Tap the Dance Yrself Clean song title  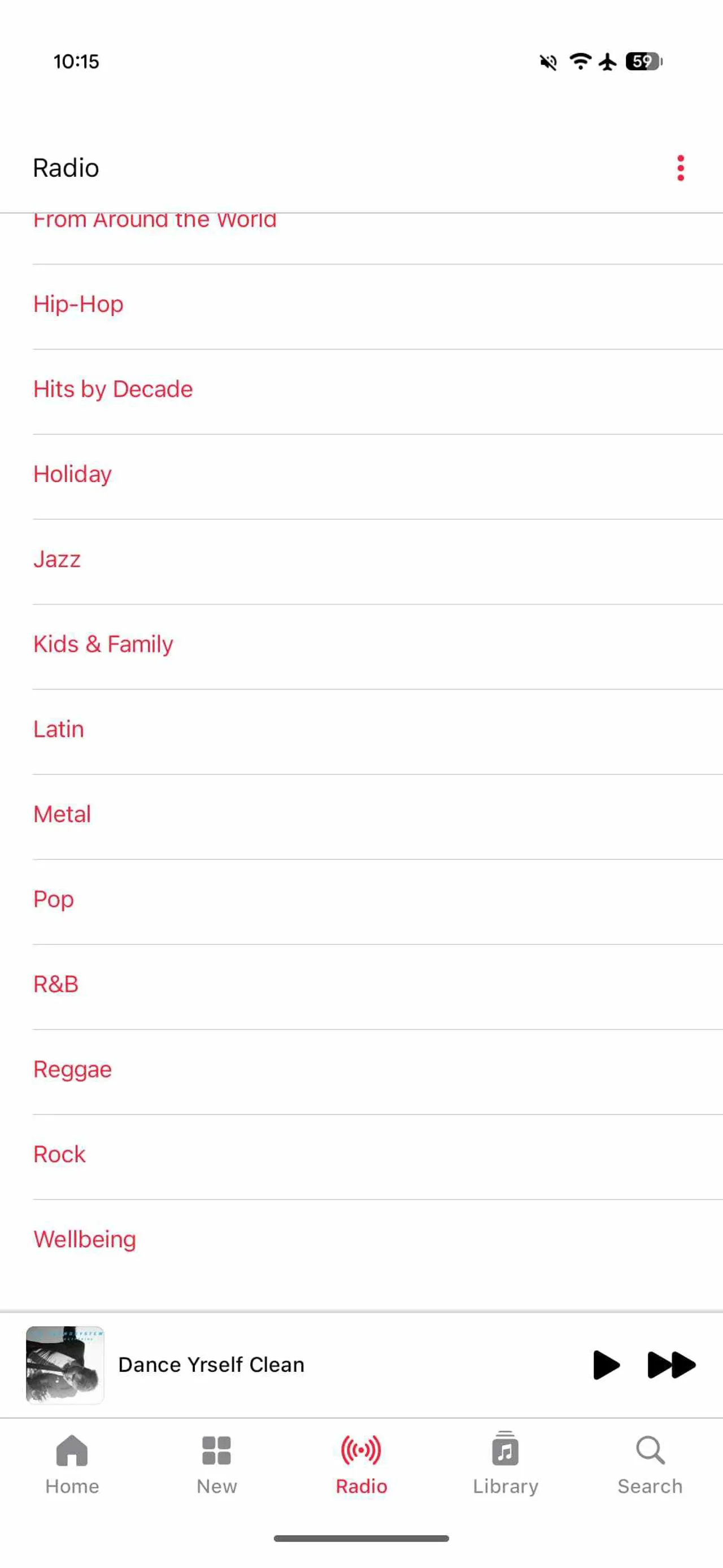click(211, 1365)
